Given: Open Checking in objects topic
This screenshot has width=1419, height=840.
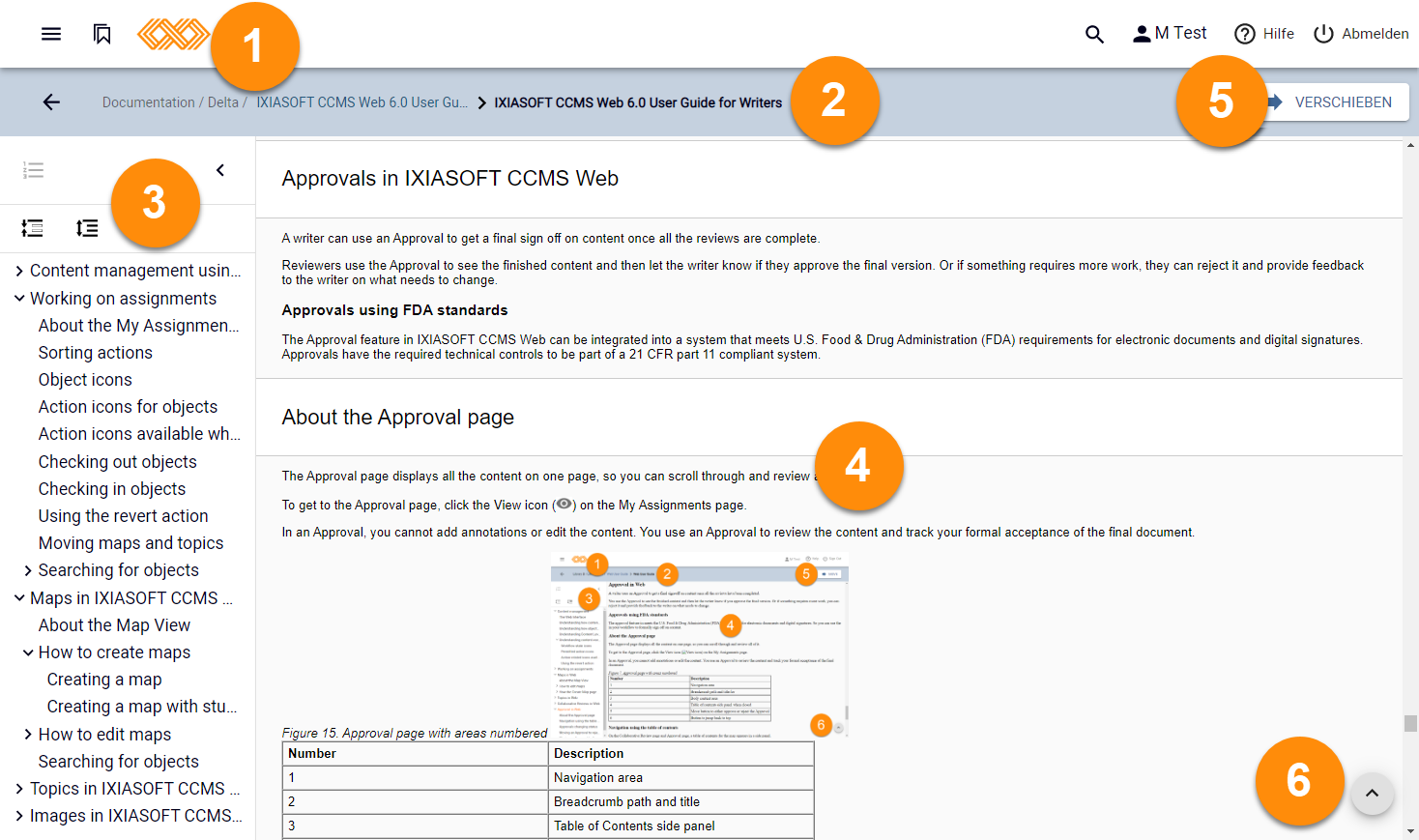Looking at the screenshot, I should point(112,489).
